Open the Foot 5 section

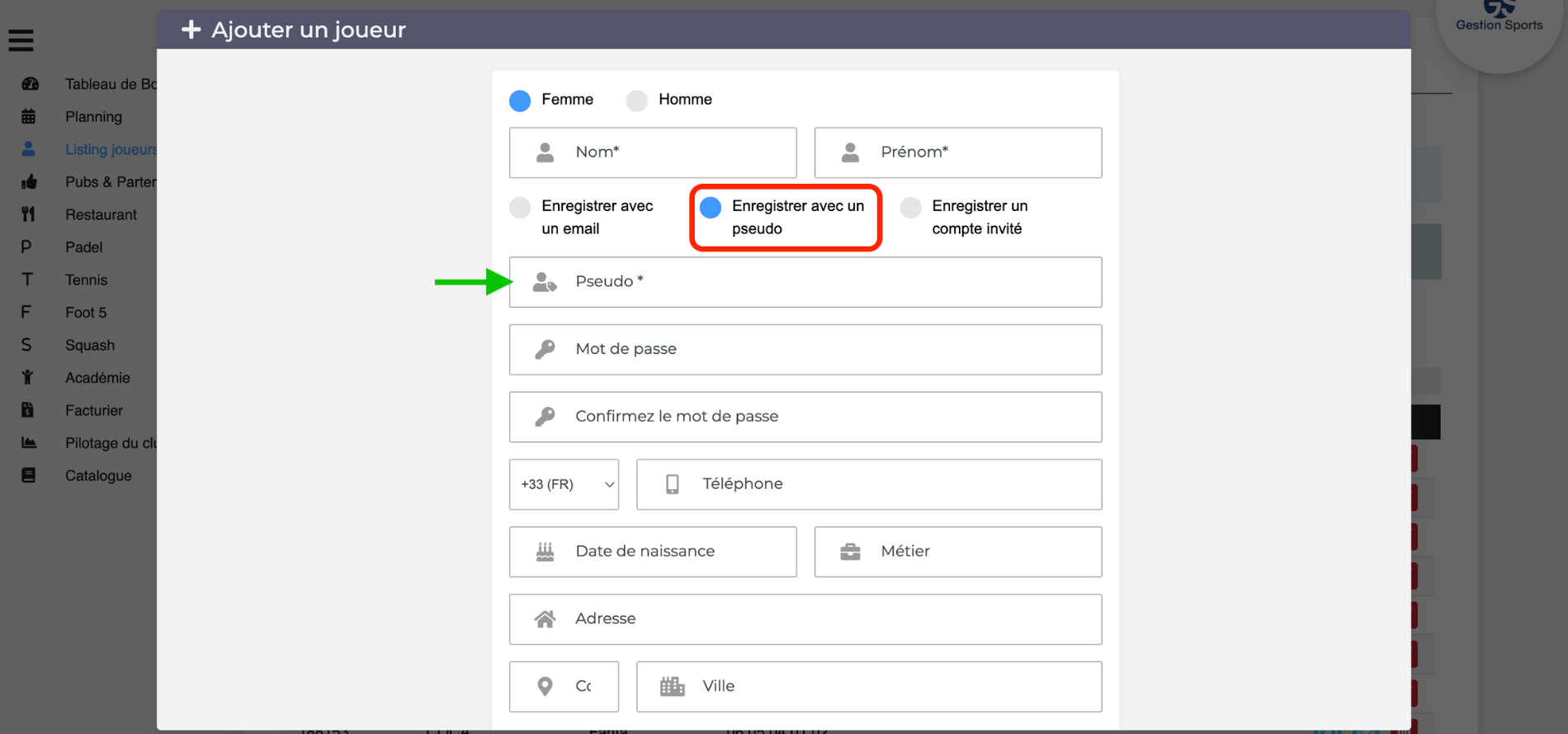(x=86, y=312)
